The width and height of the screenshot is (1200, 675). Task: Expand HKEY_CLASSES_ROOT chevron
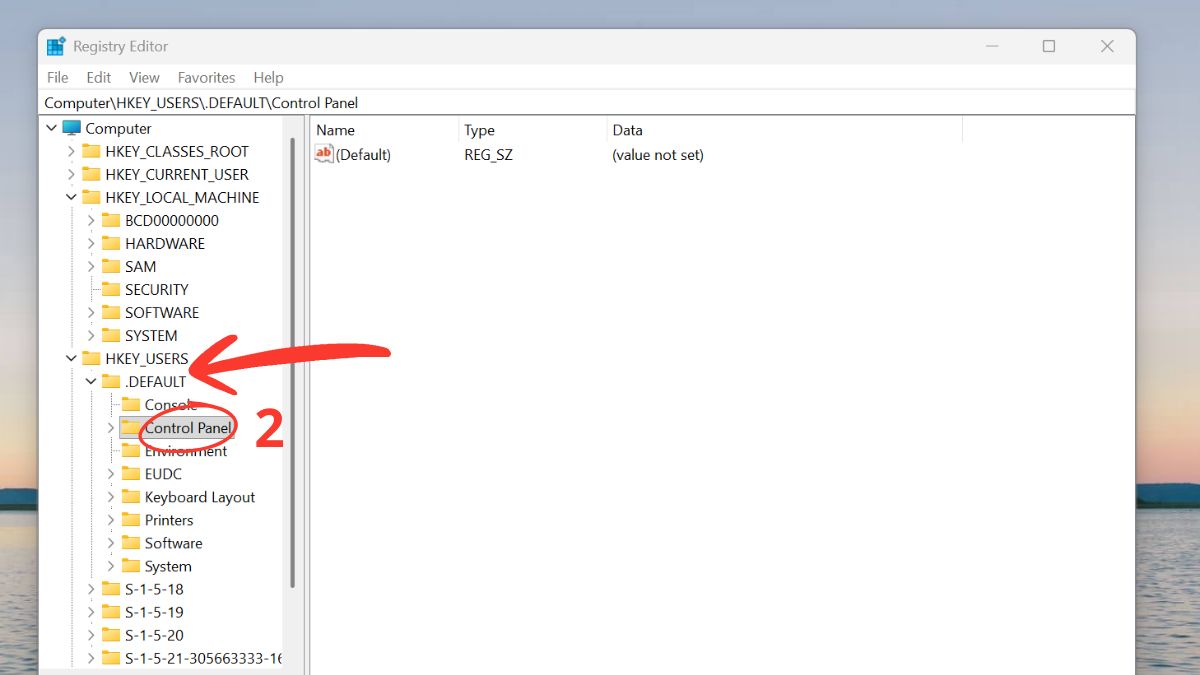pyautogui.click(x=71, y=151)
